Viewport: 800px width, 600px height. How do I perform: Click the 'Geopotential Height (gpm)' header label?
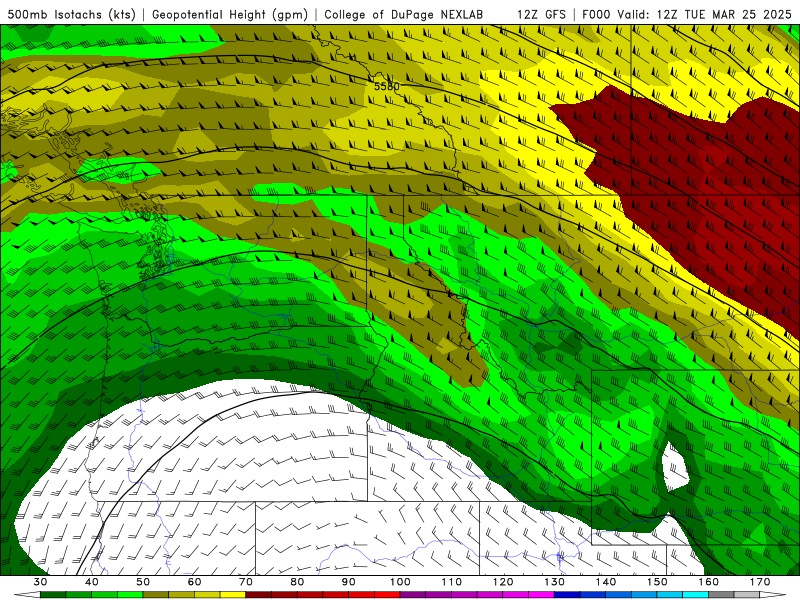coord(230,14)
